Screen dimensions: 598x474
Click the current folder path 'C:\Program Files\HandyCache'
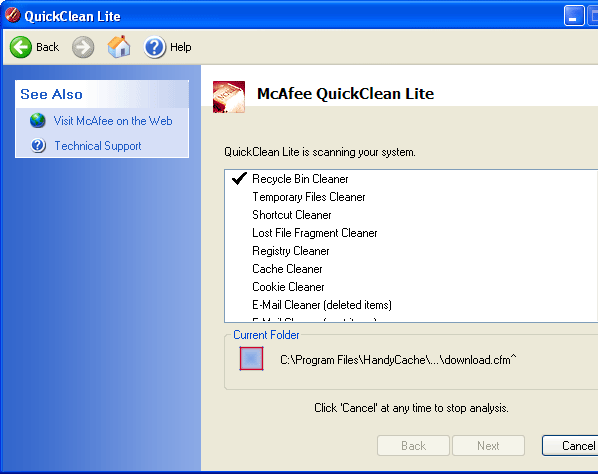click(x=398, y=360)
